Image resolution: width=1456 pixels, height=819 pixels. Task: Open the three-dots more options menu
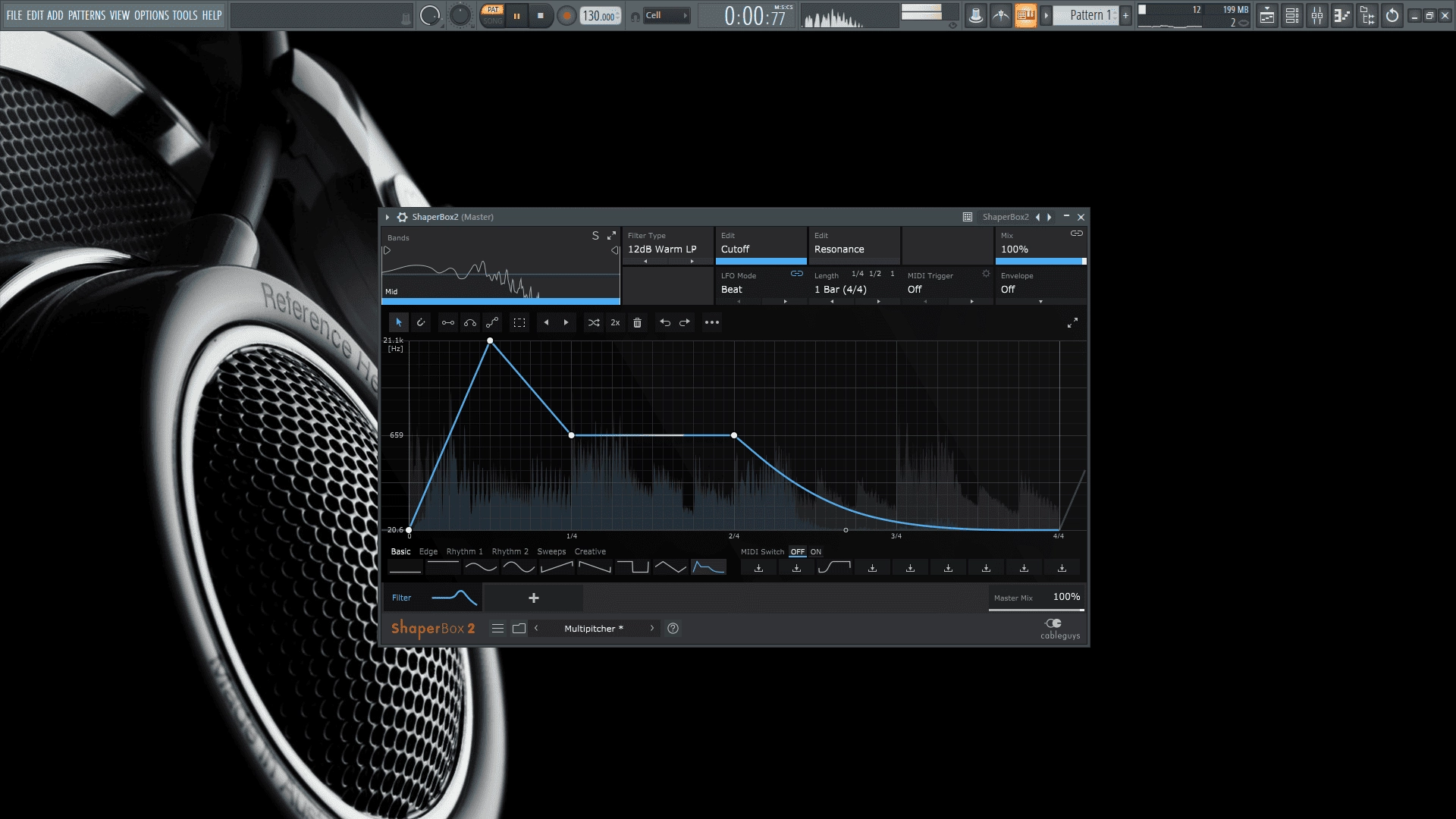pos(711,322)
